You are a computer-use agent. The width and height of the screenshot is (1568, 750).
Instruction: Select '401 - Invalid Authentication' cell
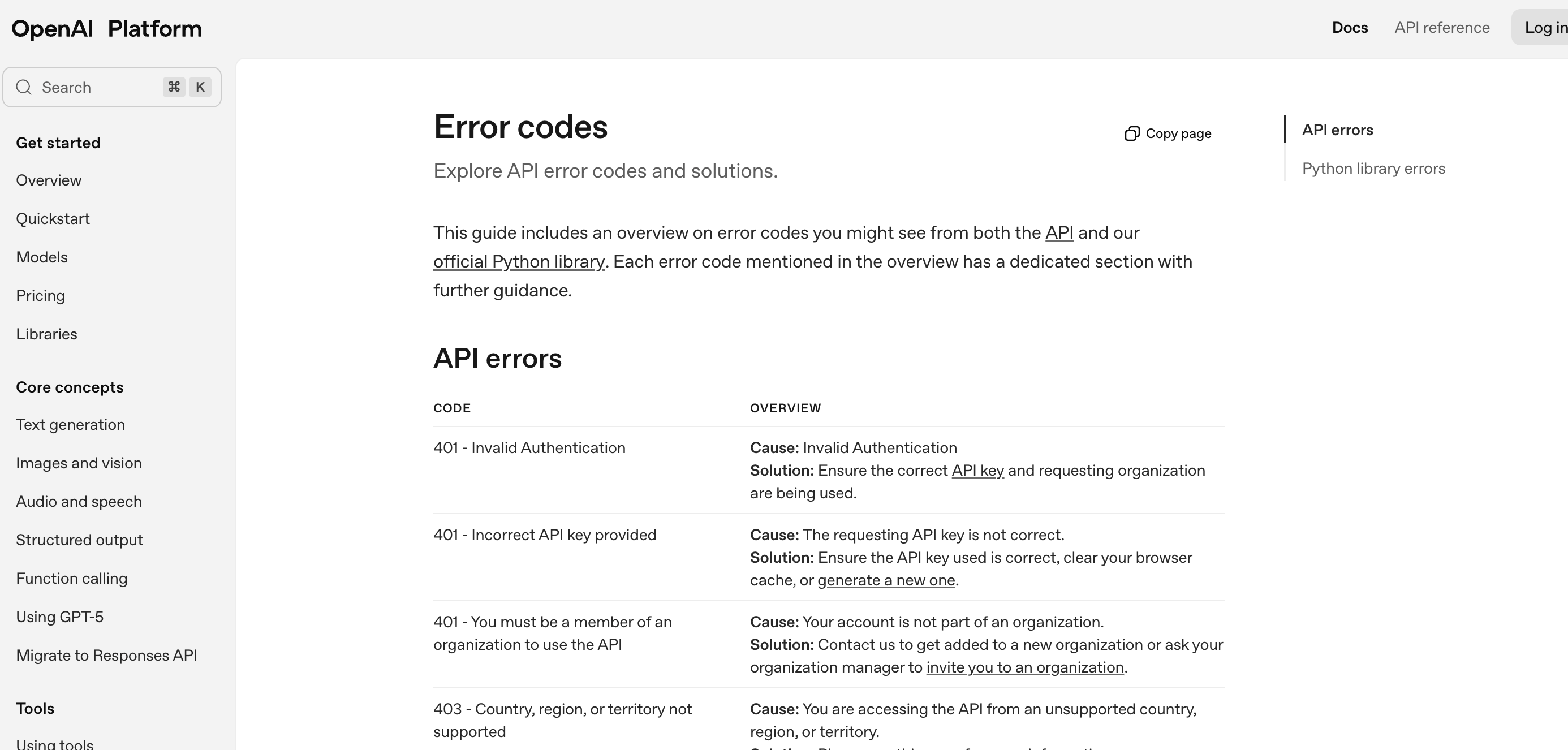[x=529, y=447]
